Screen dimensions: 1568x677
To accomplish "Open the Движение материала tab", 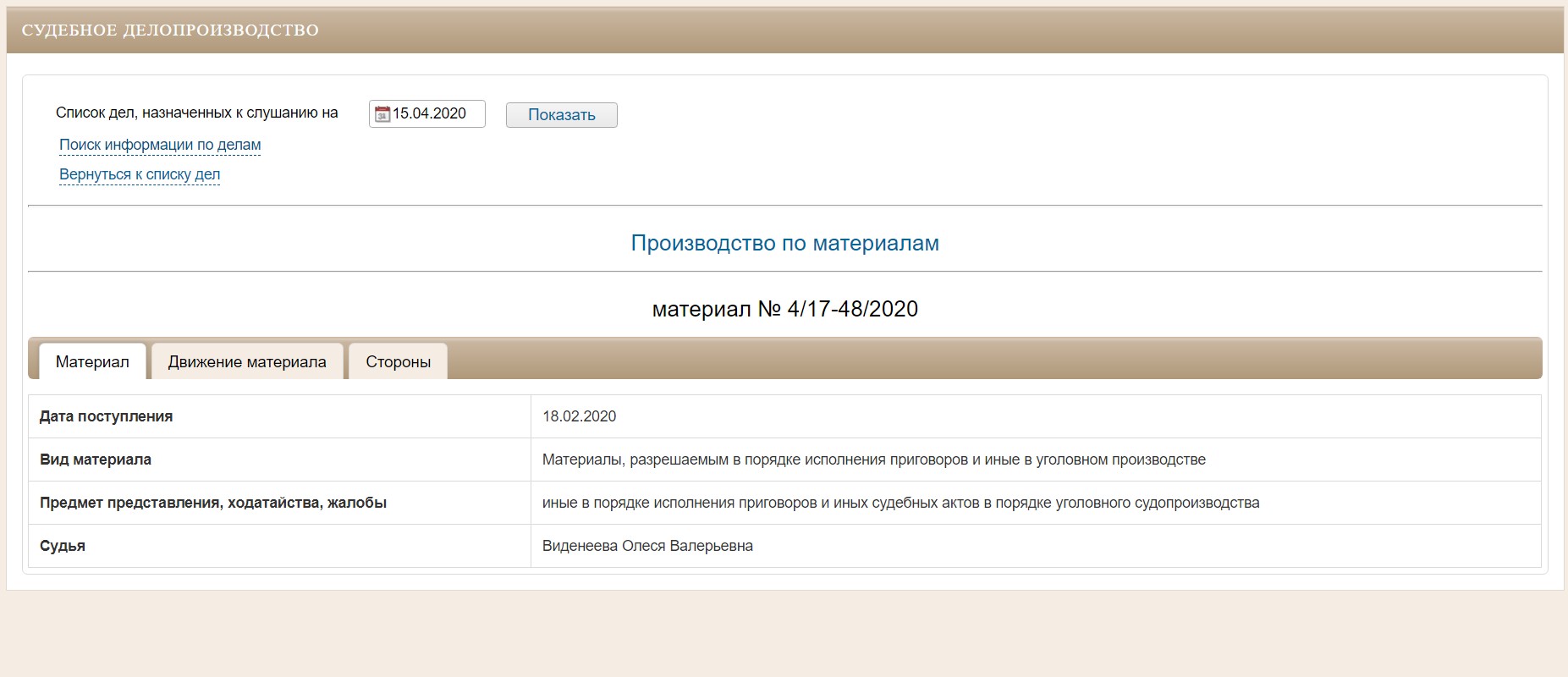I will (247, 362).
